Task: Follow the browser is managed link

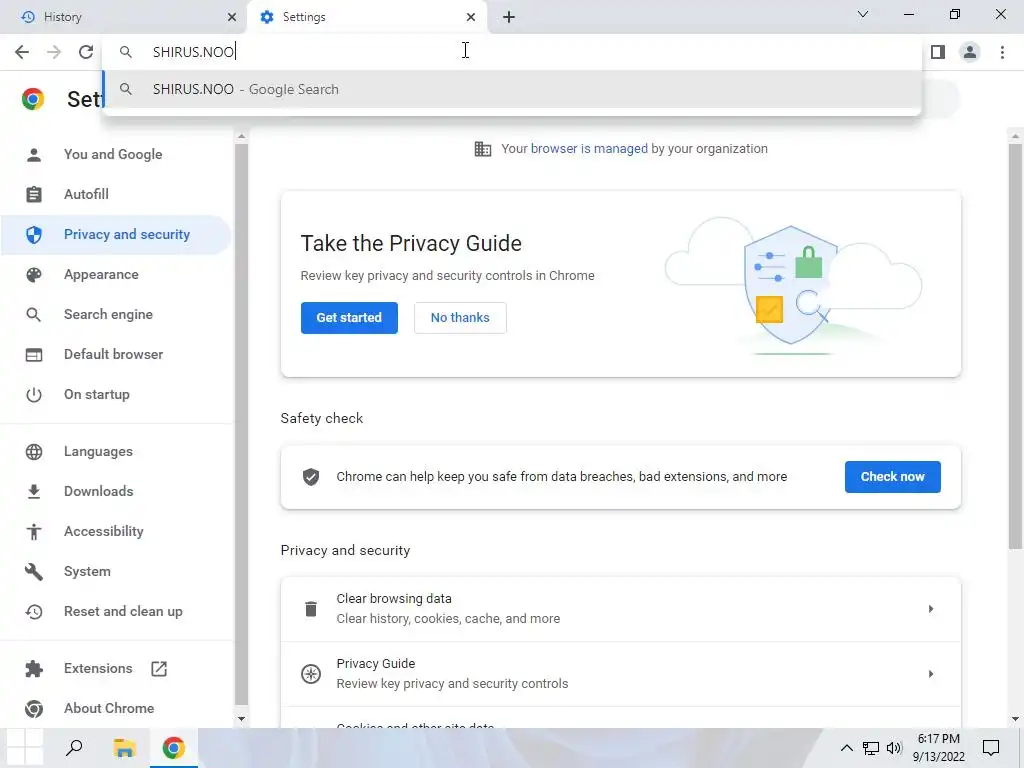Action: [589, 148]
